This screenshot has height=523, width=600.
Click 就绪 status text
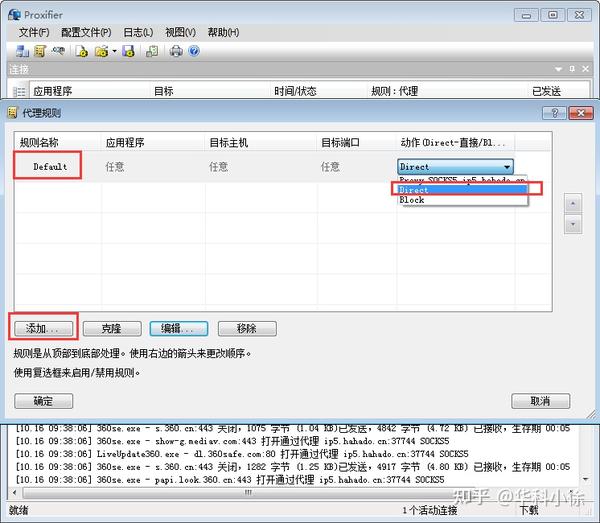tap(18, 510)
